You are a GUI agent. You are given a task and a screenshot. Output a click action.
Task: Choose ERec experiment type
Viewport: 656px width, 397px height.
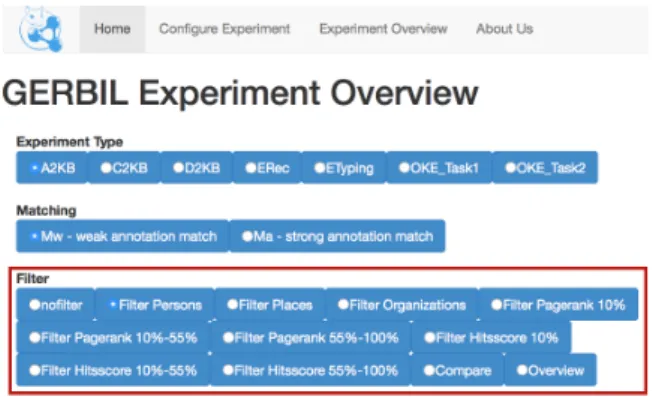point(267,168)
